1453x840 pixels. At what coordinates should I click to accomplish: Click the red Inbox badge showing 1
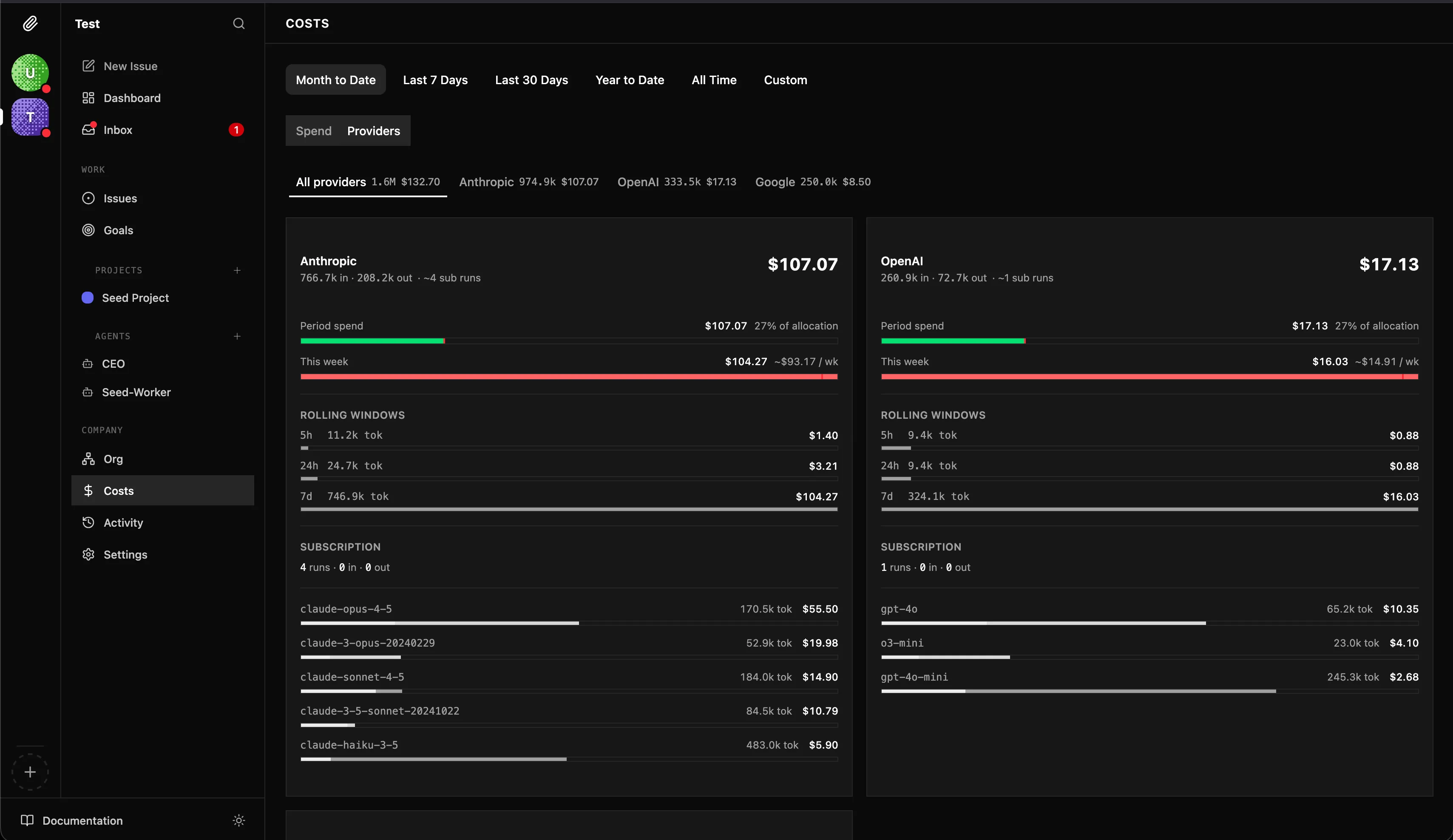(x=236, y=130)
